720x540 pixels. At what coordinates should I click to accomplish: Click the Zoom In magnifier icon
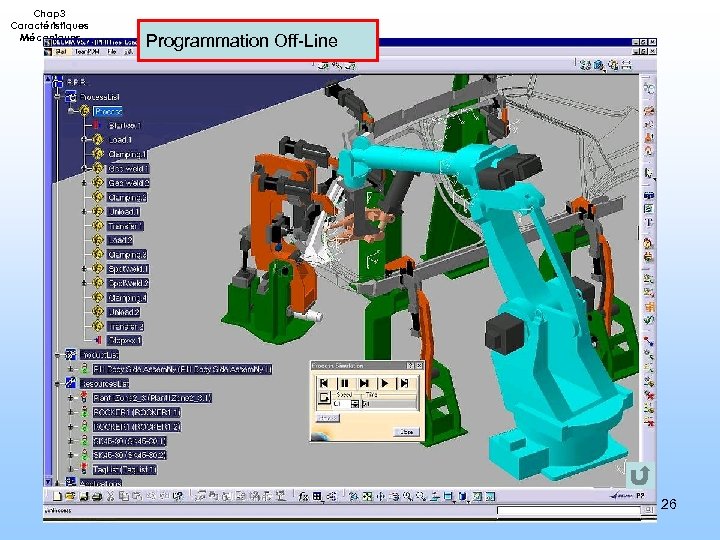click(x=407, y=496)
